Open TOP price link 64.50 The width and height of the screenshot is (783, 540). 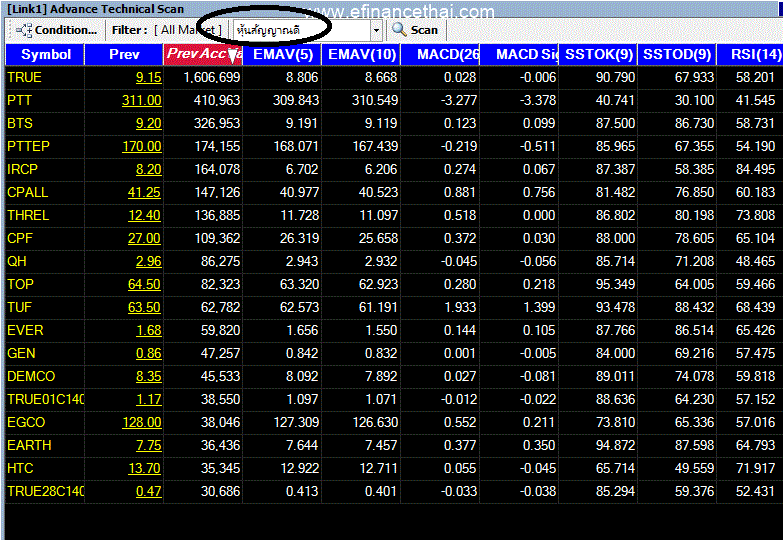click(144, 285)
